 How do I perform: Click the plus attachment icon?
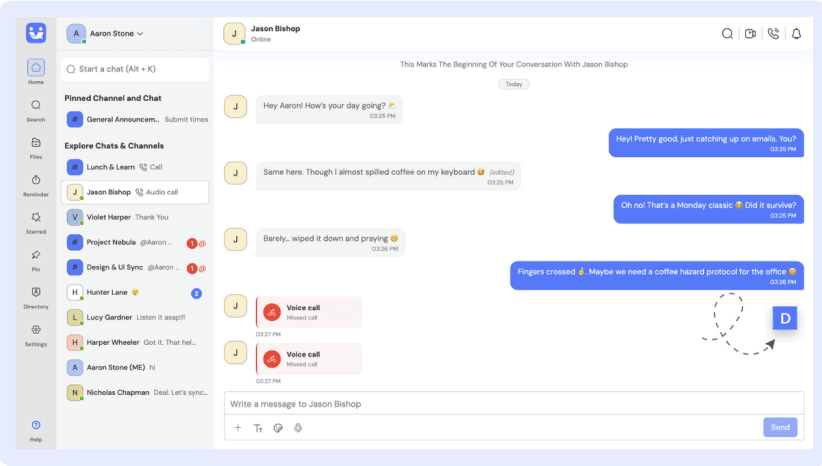[237, 428]
